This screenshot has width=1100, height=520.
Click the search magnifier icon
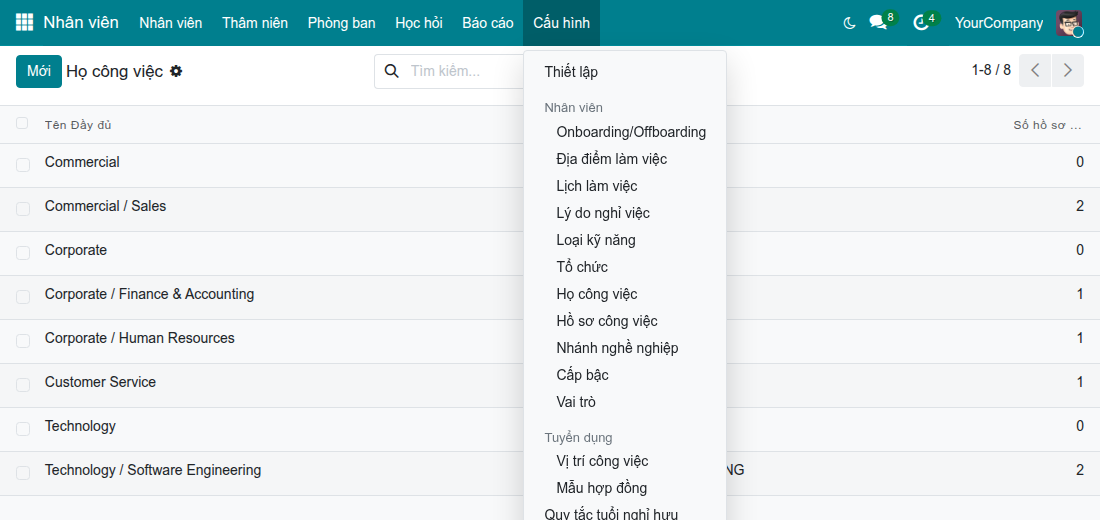[393, 71]
